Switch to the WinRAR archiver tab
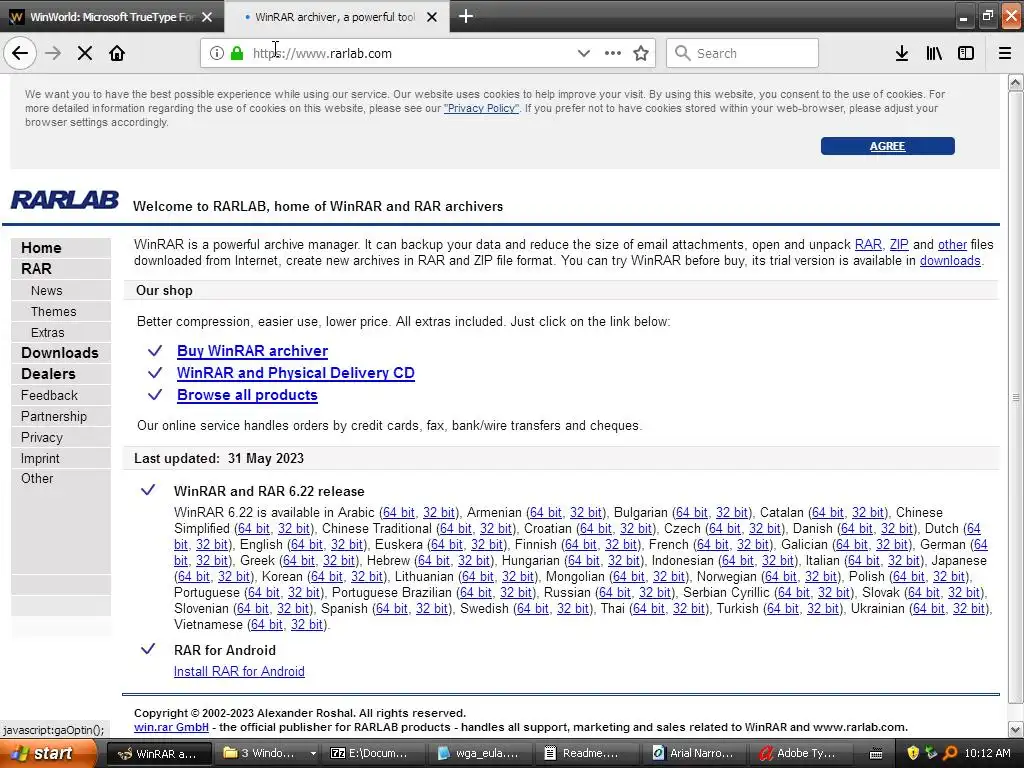 [x=336, y=17]
